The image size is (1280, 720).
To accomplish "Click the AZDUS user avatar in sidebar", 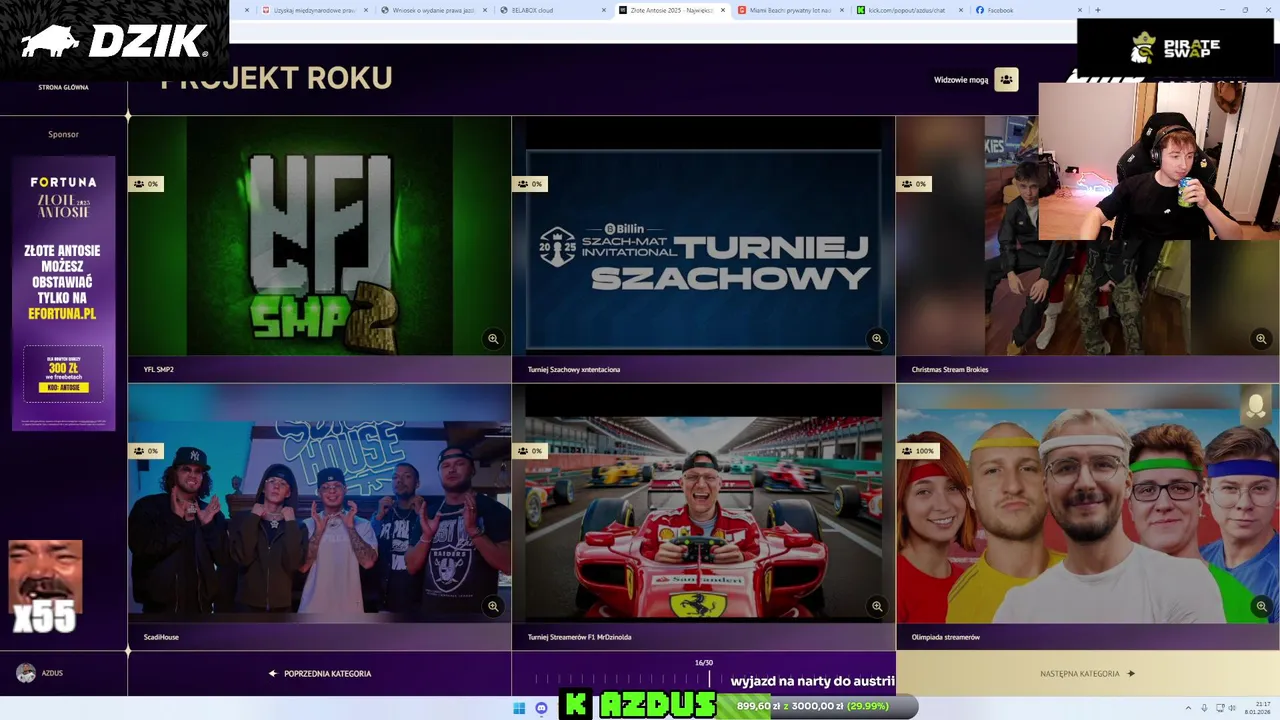I will coord(26,673).
